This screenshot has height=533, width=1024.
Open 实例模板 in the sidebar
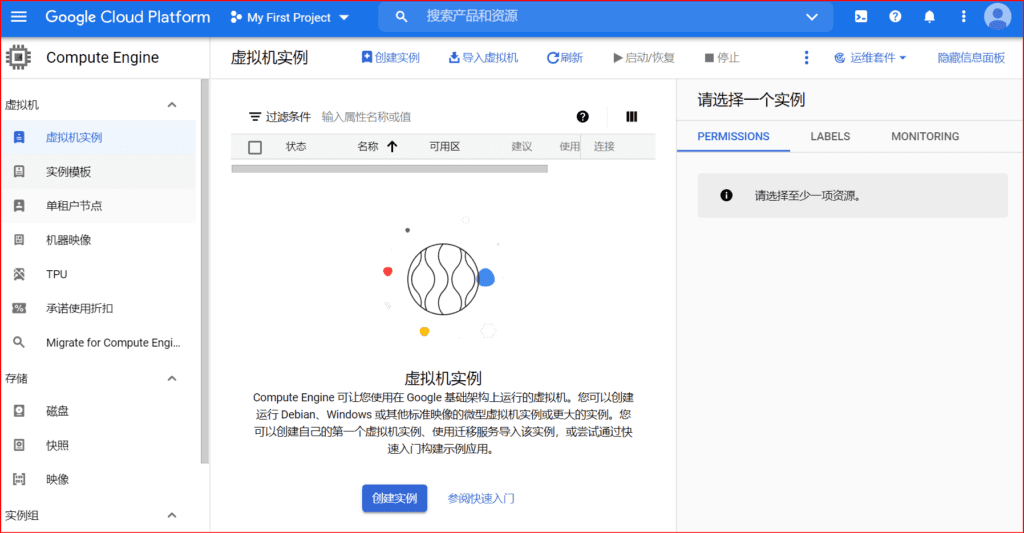(x=98, y=172)
